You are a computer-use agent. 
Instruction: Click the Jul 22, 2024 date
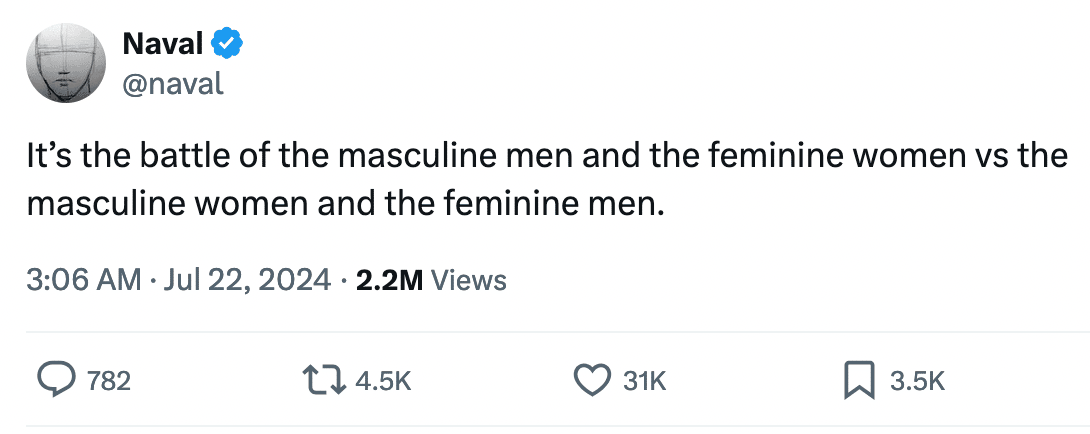click(248, 280)
